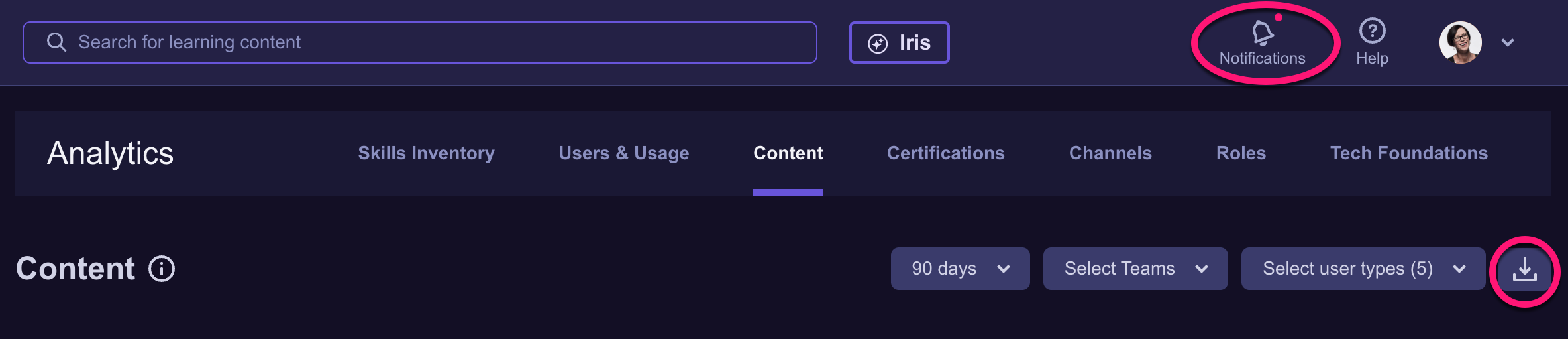Open the Notifications bell
The width and height of the screenshot is (1568, 339).
coord(1262,33)
